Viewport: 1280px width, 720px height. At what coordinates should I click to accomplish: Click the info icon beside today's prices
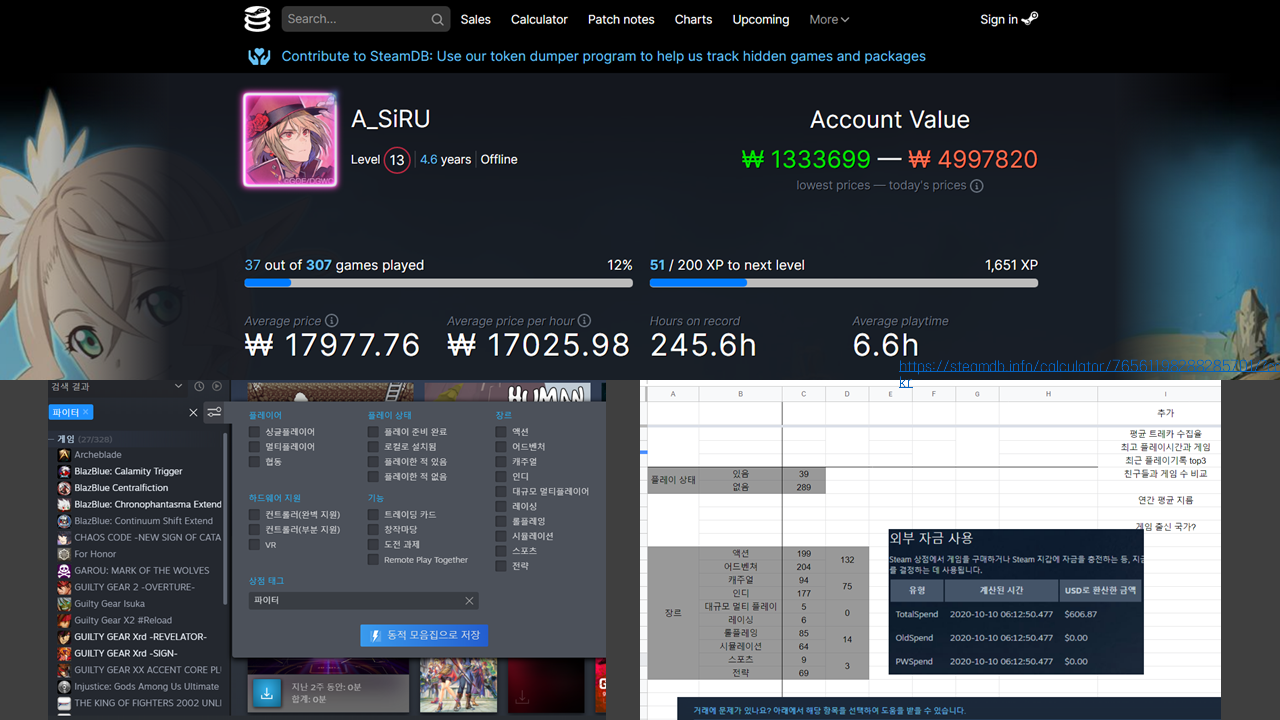pos(977,185)
